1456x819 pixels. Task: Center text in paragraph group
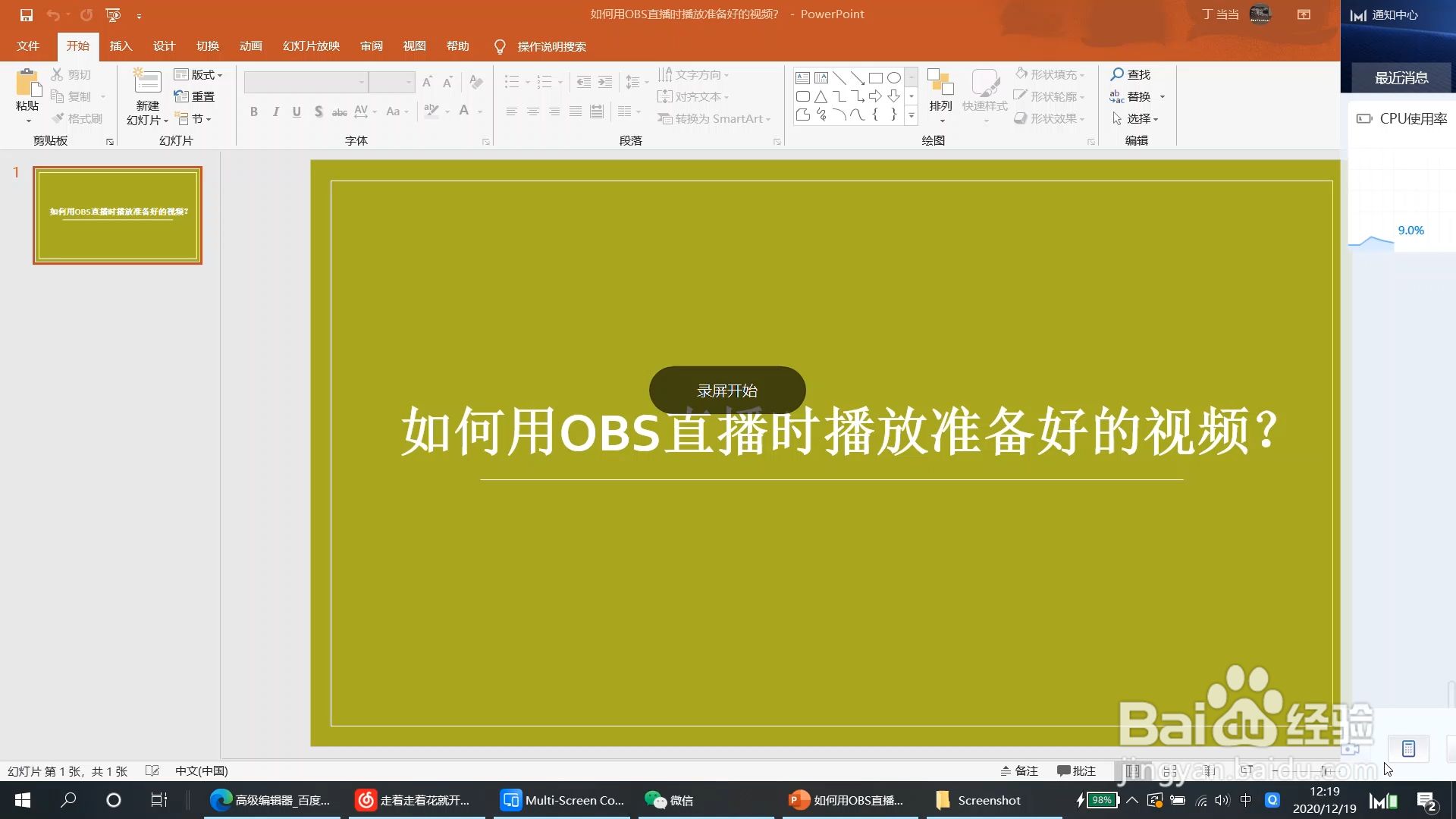(533, 111)
